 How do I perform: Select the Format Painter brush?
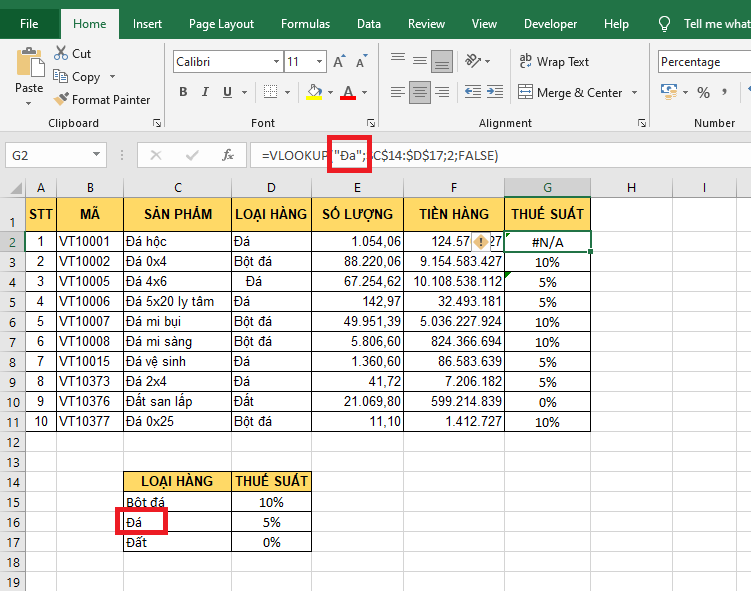tap(60, 100)
